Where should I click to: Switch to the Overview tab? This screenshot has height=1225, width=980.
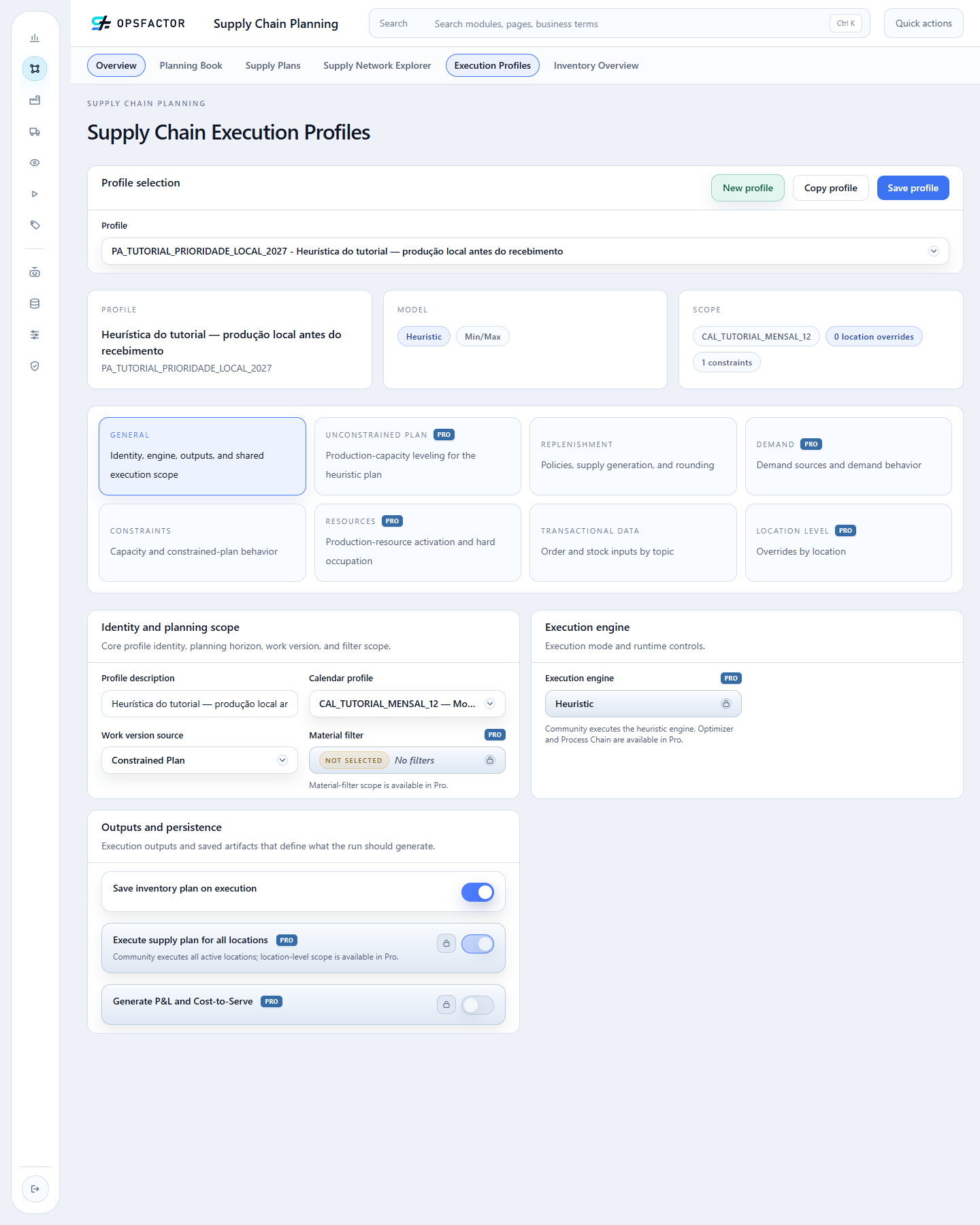coord(116,65)
